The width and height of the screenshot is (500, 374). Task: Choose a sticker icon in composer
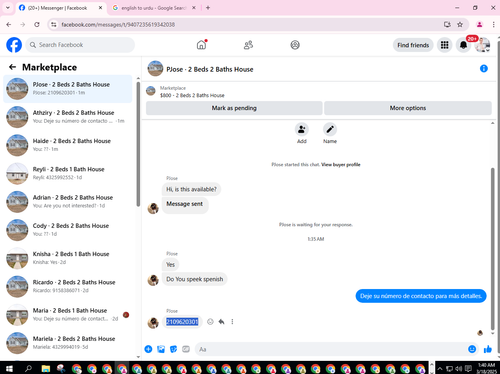tap(173, 349)
